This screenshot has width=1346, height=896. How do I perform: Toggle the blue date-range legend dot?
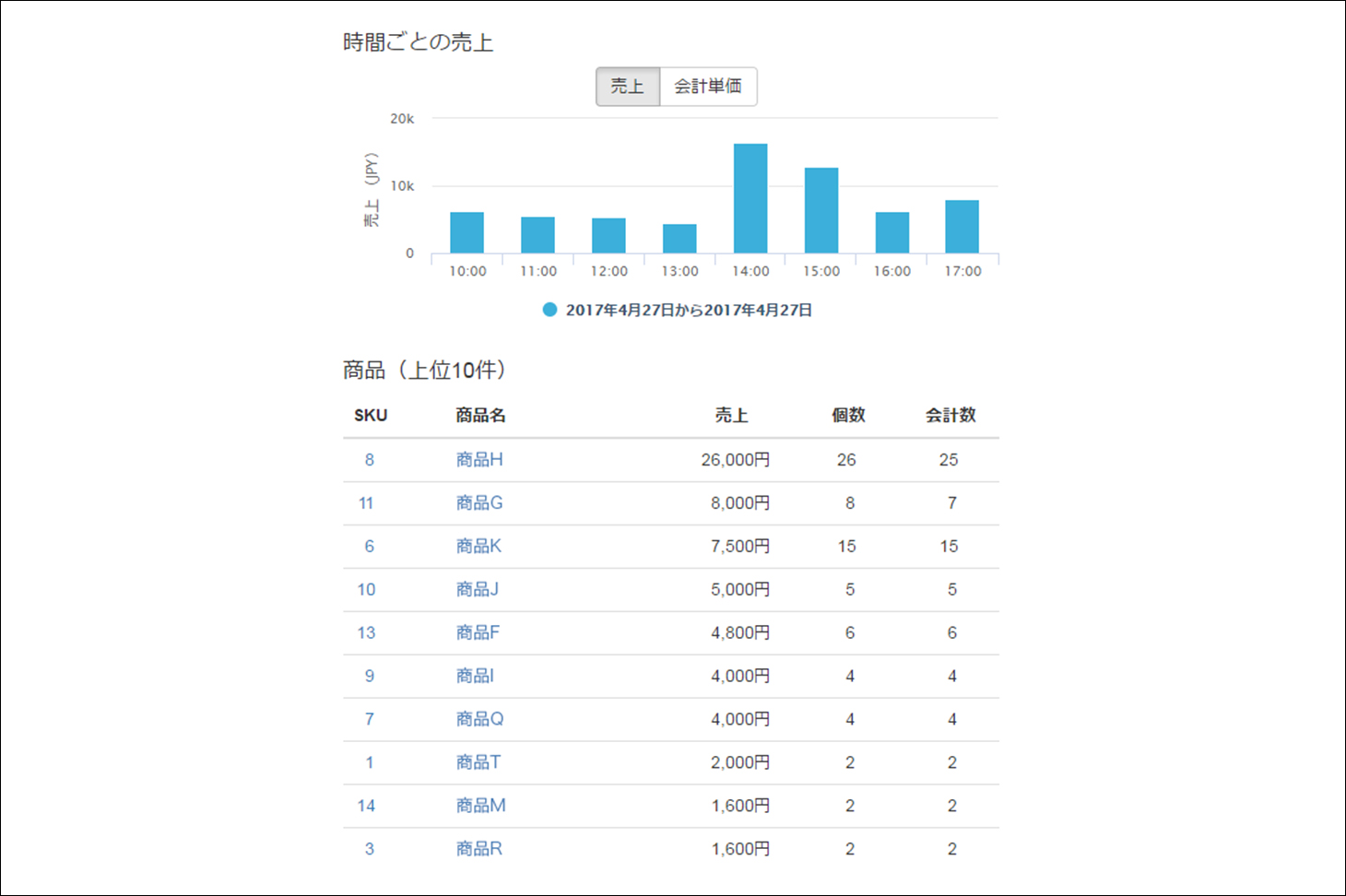[x=549, y=310]
